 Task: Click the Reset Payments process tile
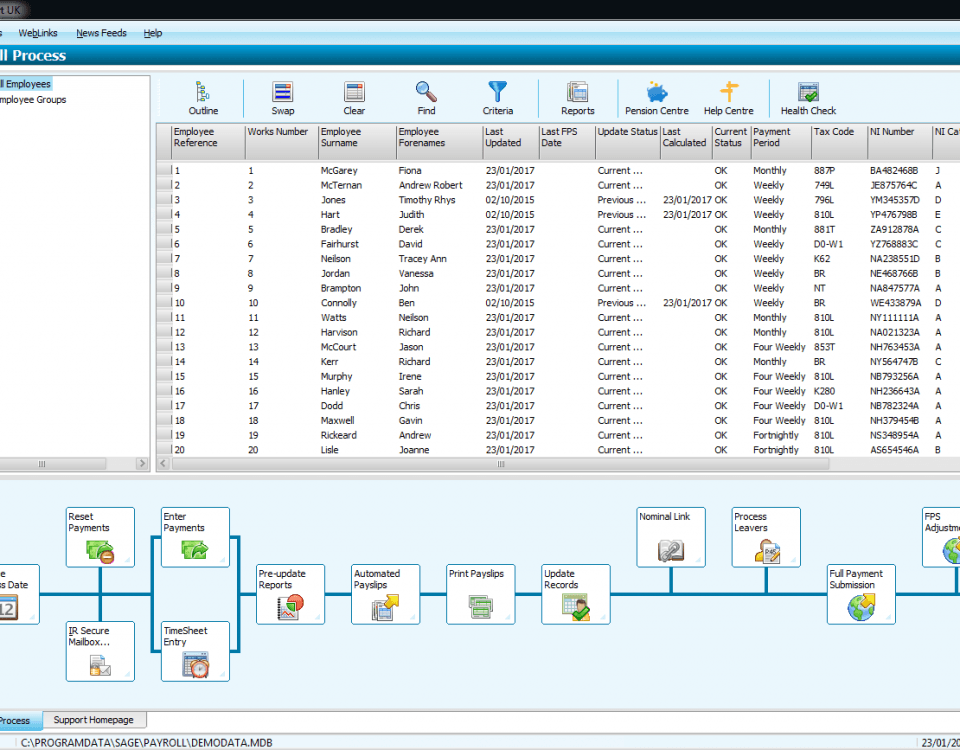[100, 537]
